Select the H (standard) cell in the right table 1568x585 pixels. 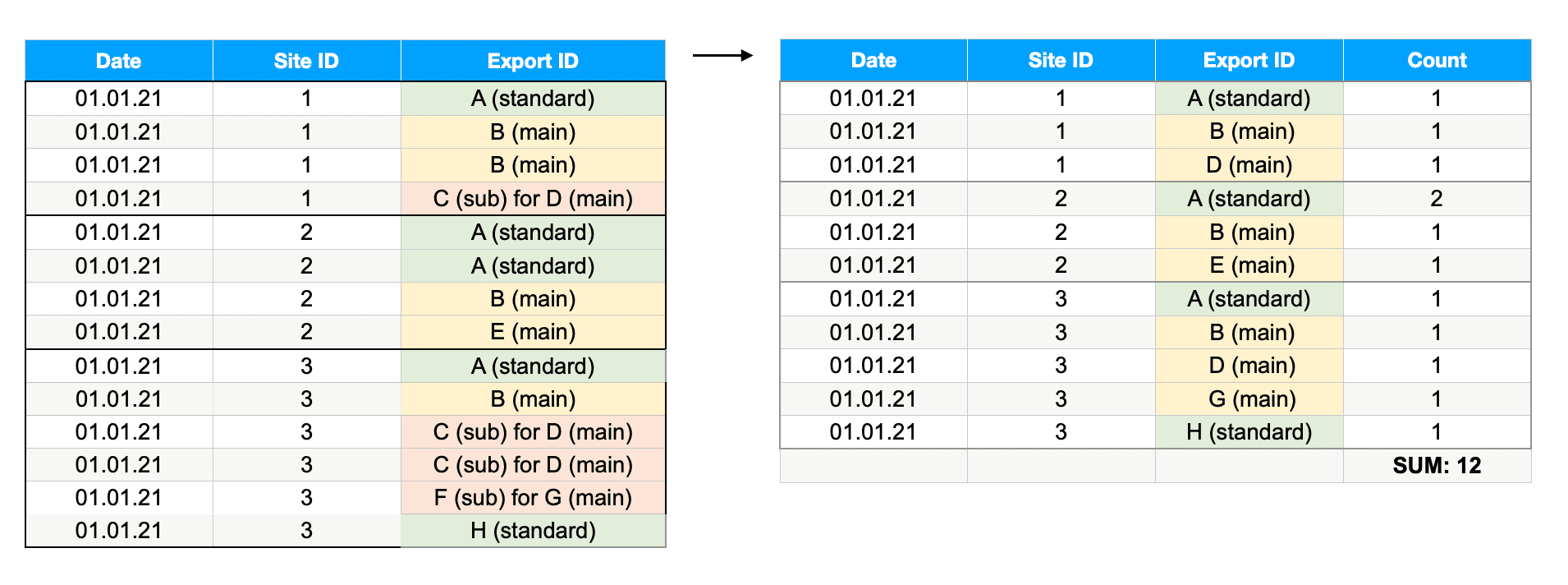coord(1249,432)
